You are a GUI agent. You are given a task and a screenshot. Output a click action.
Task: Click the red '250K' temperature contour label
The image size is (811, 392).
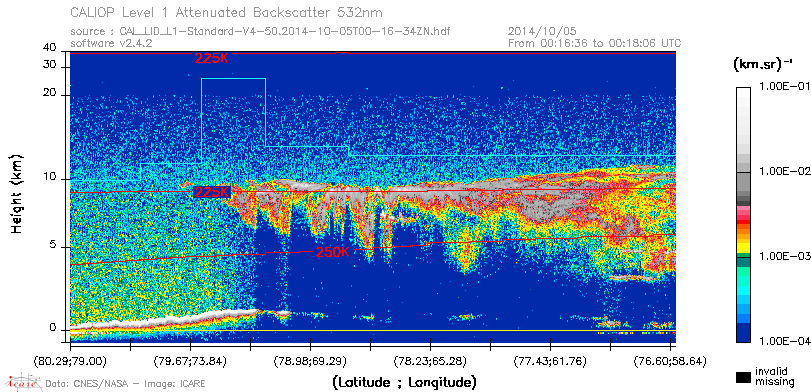[x=332, y=252]
